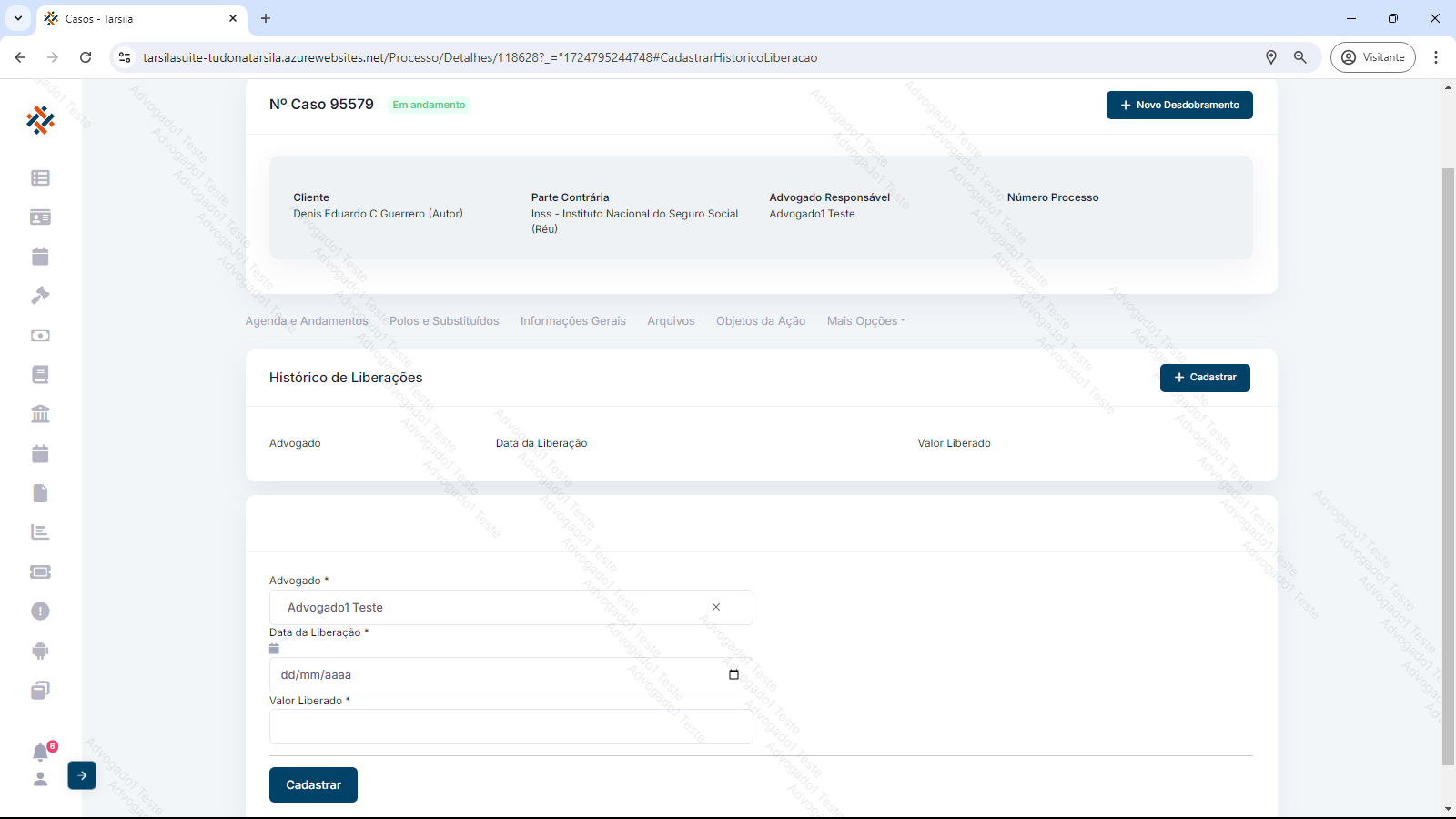Click the gavel icon in the sidebar
The image size is (1456, 819).
(40, 296)
